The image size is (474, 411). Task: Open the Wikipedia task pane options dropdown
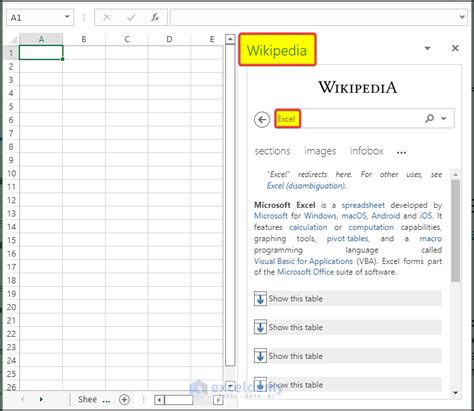(427, 48)
